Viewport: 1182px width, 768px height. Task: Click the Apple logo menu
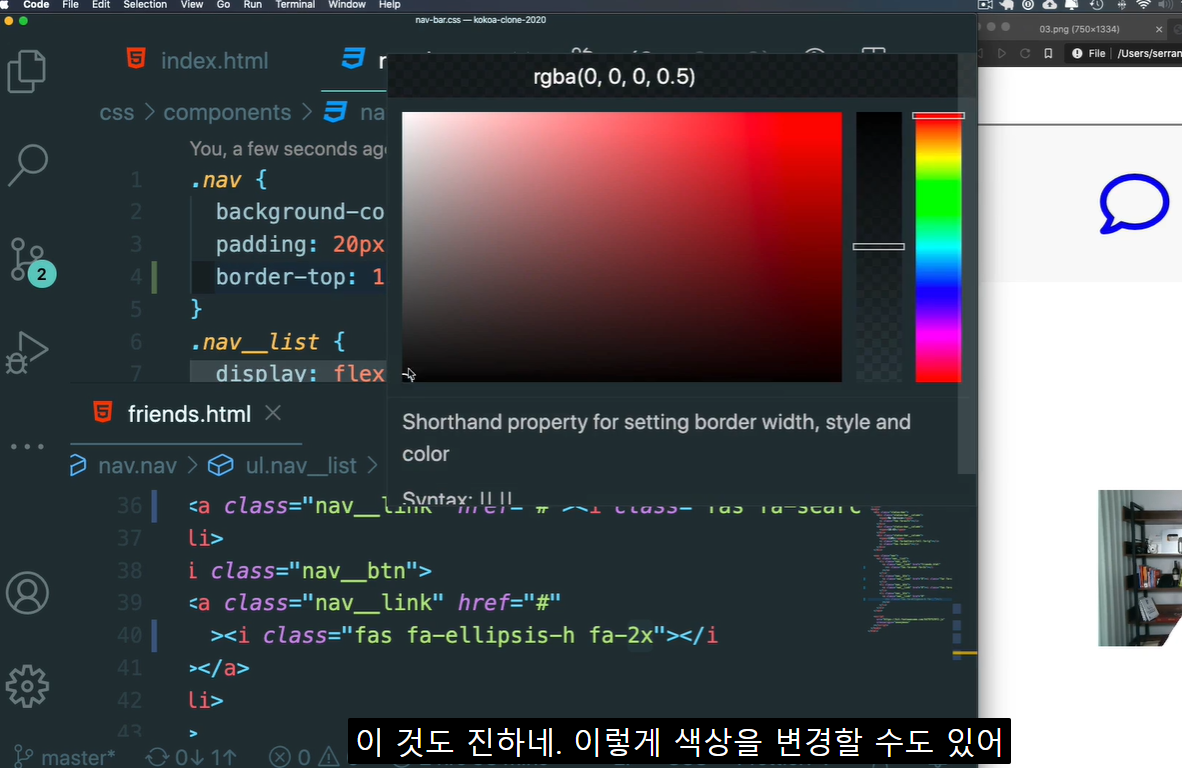(x=5, y=5)
